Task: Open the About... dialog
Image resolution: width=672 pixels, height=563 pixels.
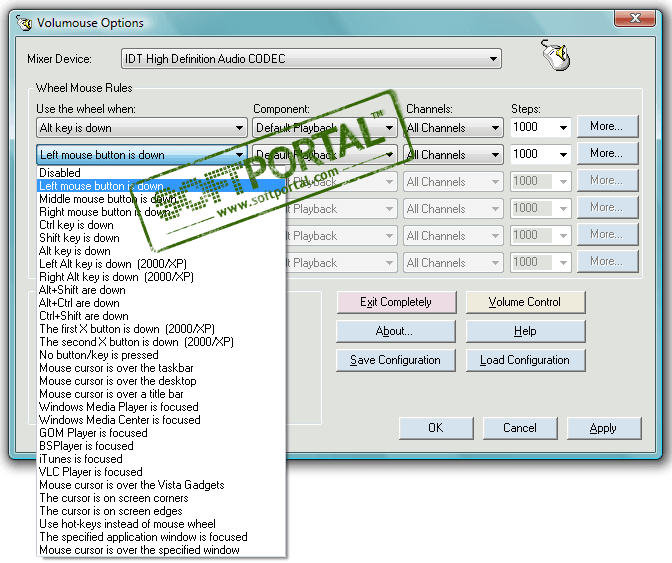Action: [396, 331]
